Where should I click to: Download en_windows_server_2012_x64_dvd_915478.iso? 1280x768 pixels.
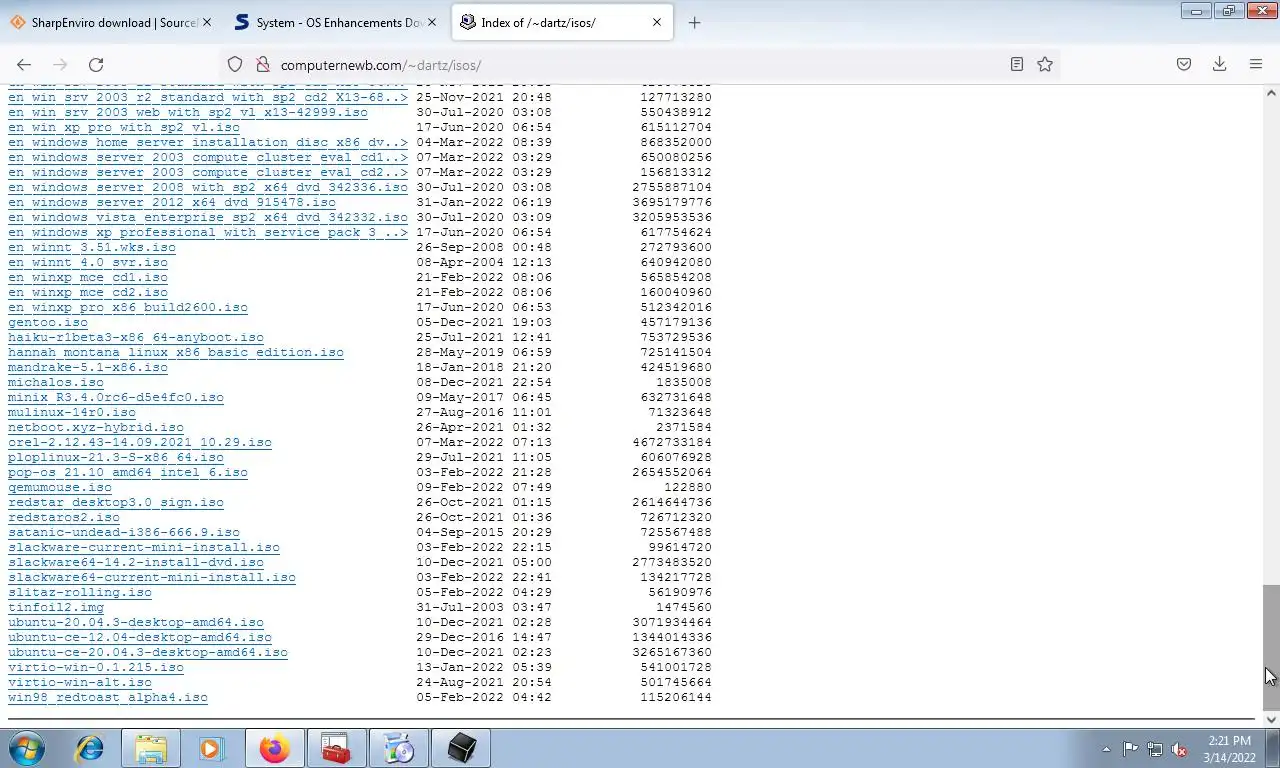(172, 202)
